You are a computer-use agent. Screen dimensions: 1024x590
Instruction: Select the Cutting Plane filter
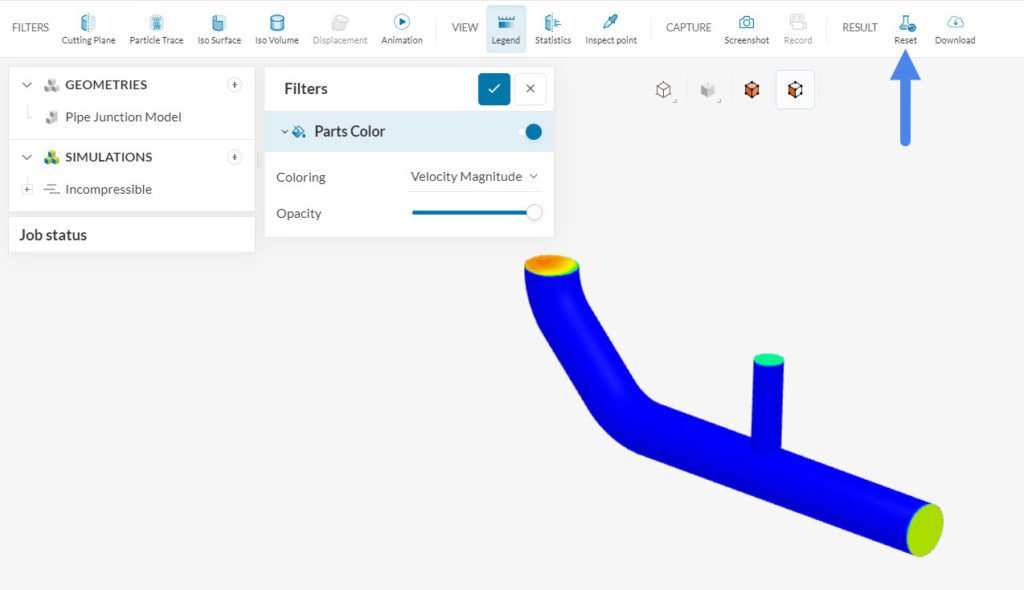[88, 28]
